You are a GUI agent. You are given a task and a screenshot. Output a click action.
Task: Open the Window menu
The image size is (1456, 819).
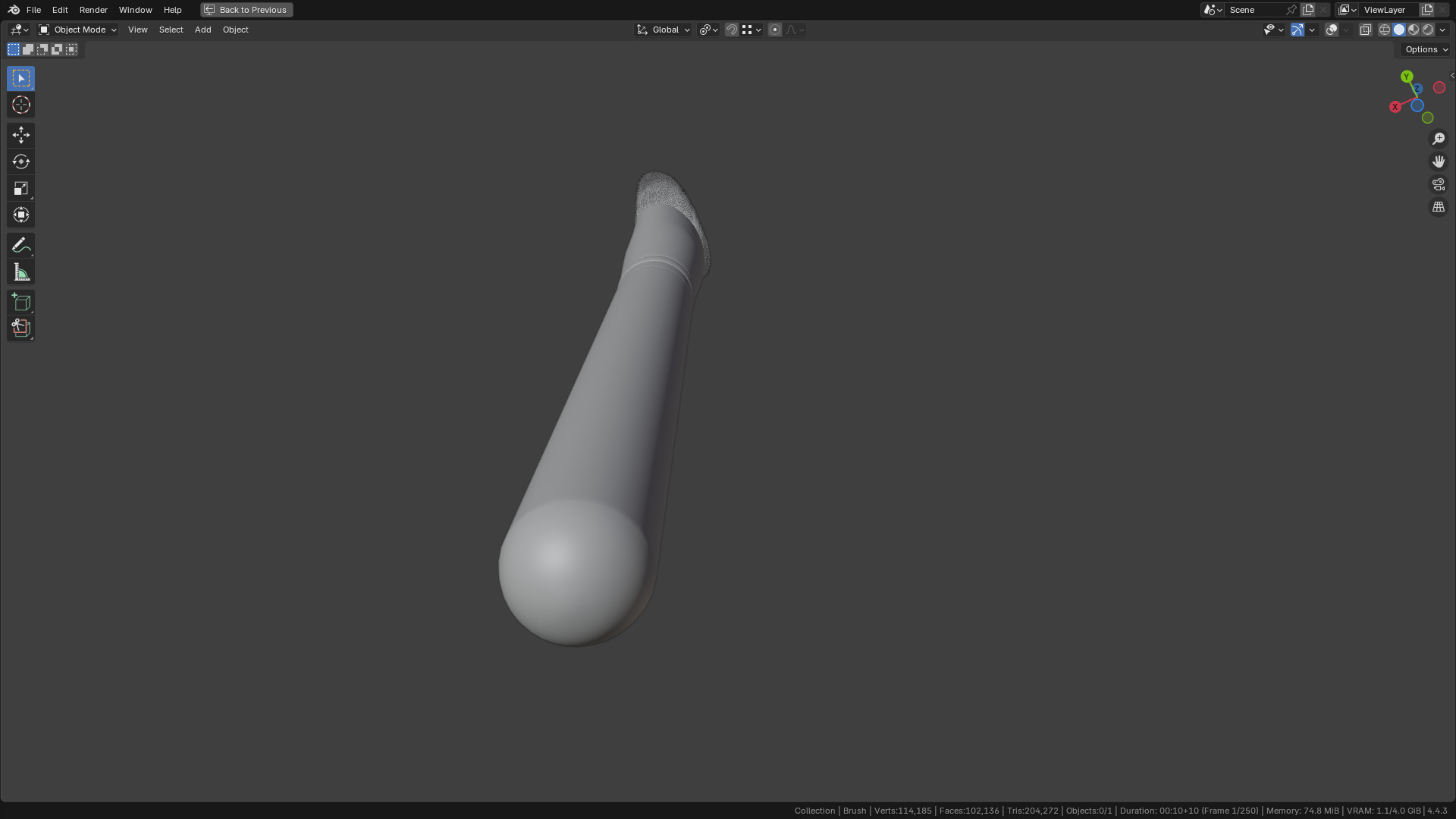point(135,10)
